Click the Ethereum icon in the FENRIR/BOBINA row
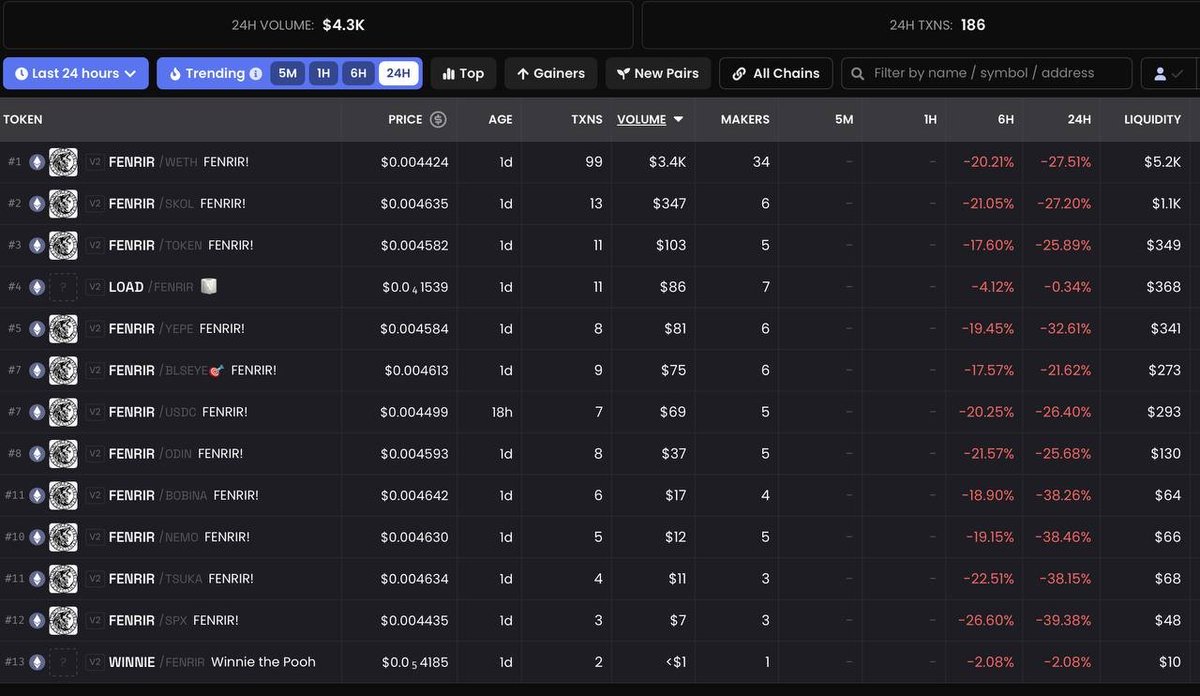The height and width of the screenshot is (696, 1200). tap(37, 495)
